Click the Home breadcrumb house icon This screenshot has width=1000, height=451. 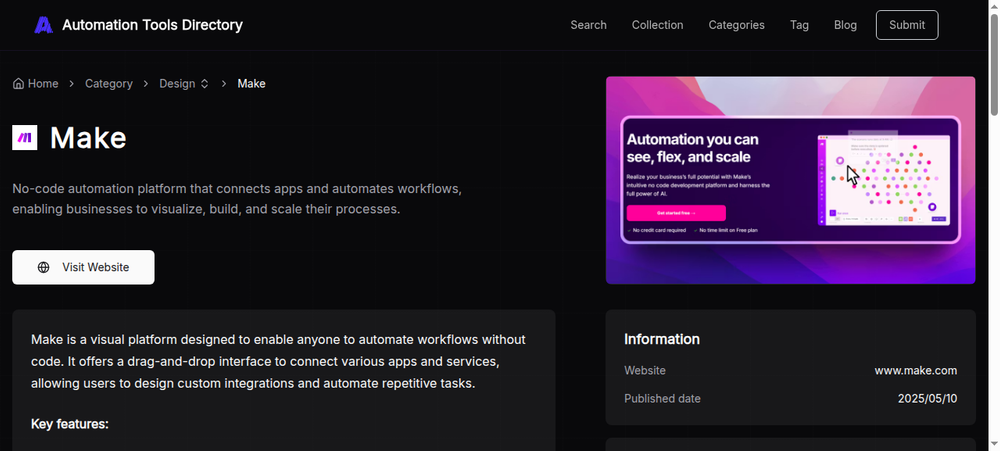(x=18, y=84)
